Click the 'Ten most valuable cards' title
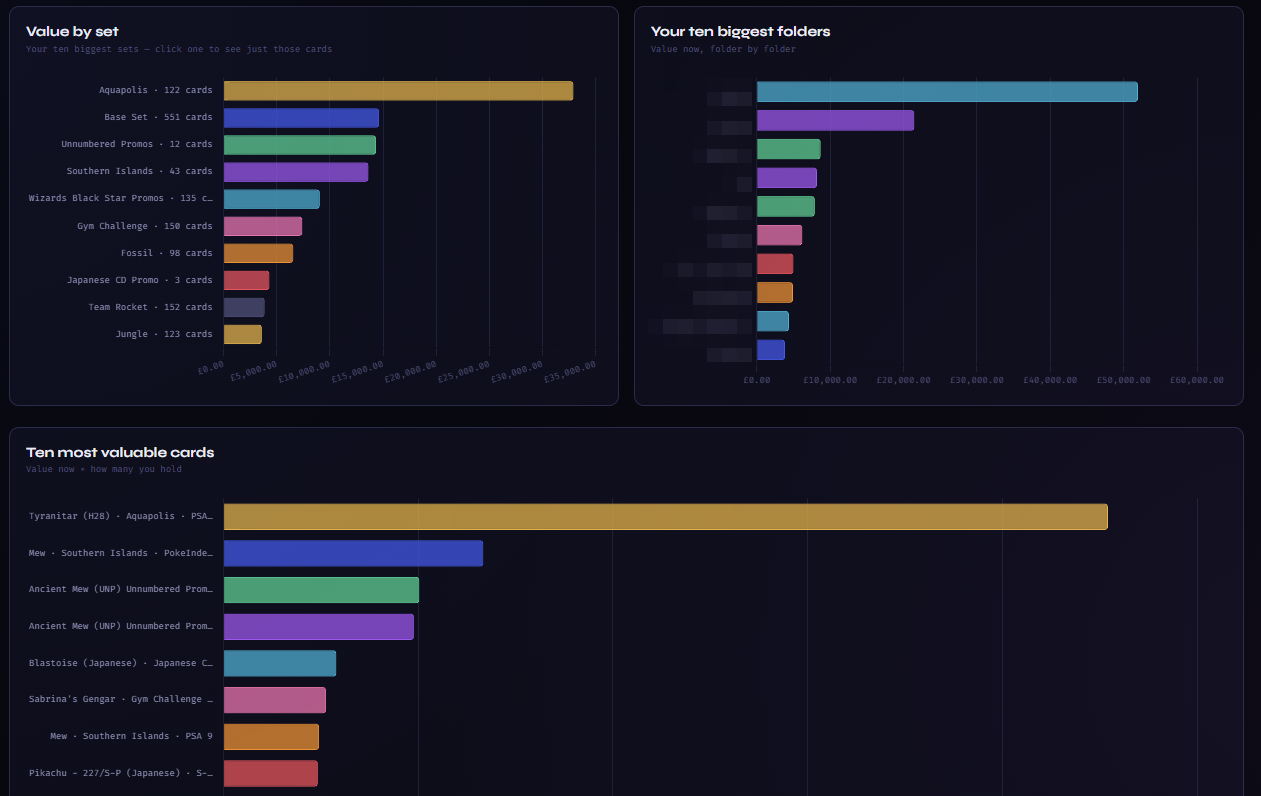This screenshot has width=1261, height=796. pyautogui.click(x=120, y=453)
